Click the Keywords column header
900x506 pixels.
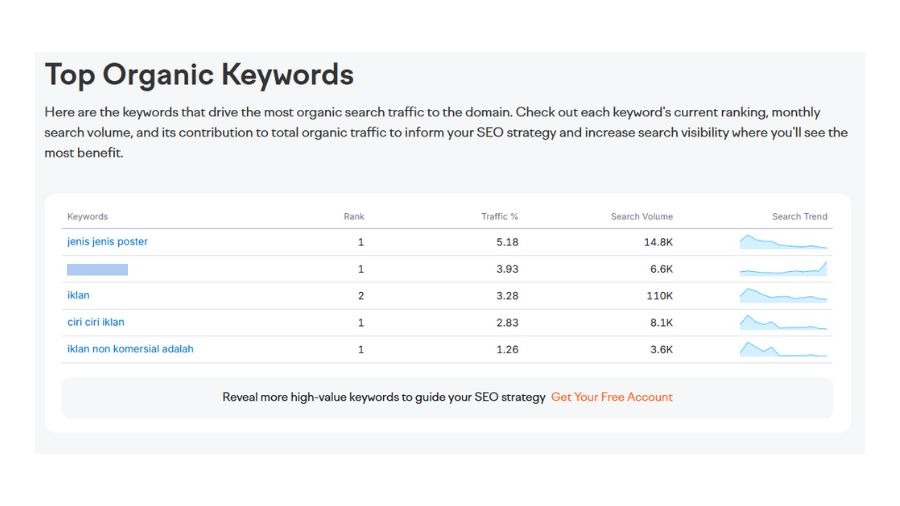click(87, 217)
